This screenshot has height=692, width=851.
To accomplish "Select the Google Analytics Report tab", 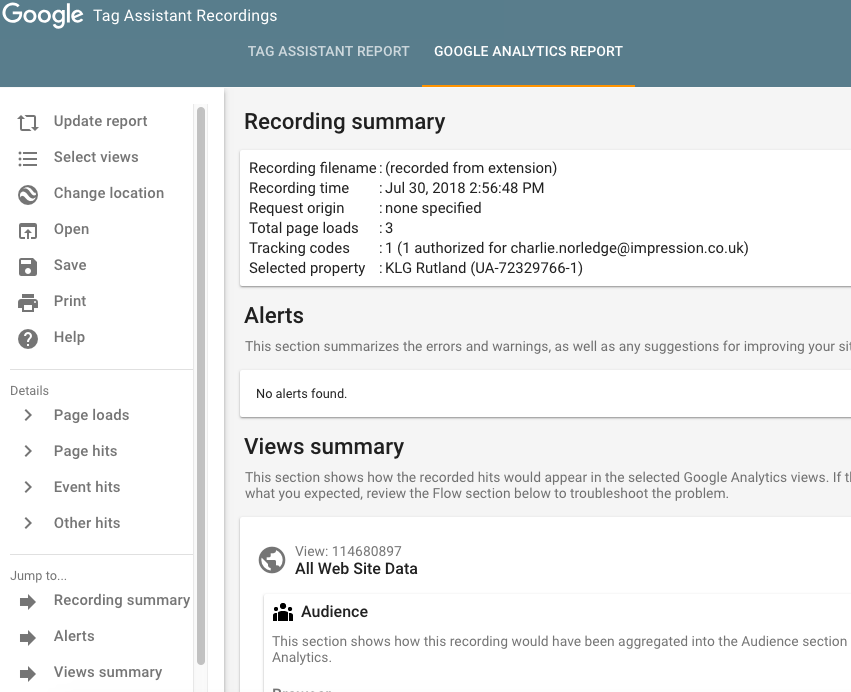I will [x=528, y=51].
